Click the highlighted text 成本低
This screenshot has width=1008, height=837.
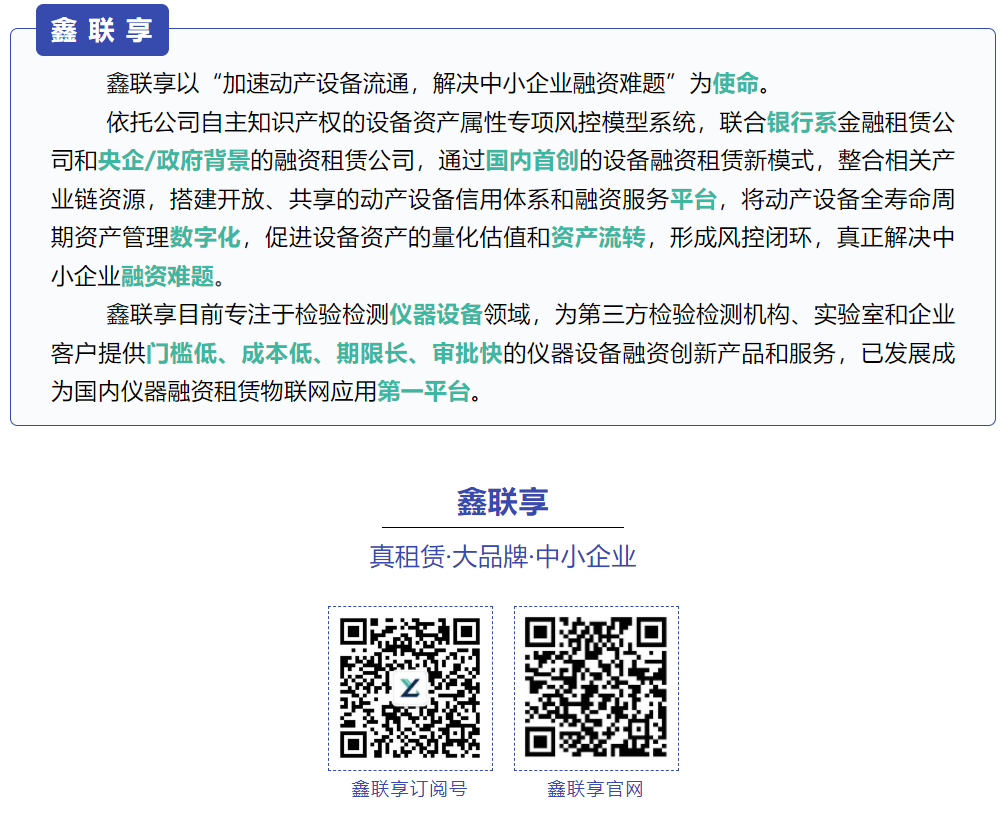(277, 353)
